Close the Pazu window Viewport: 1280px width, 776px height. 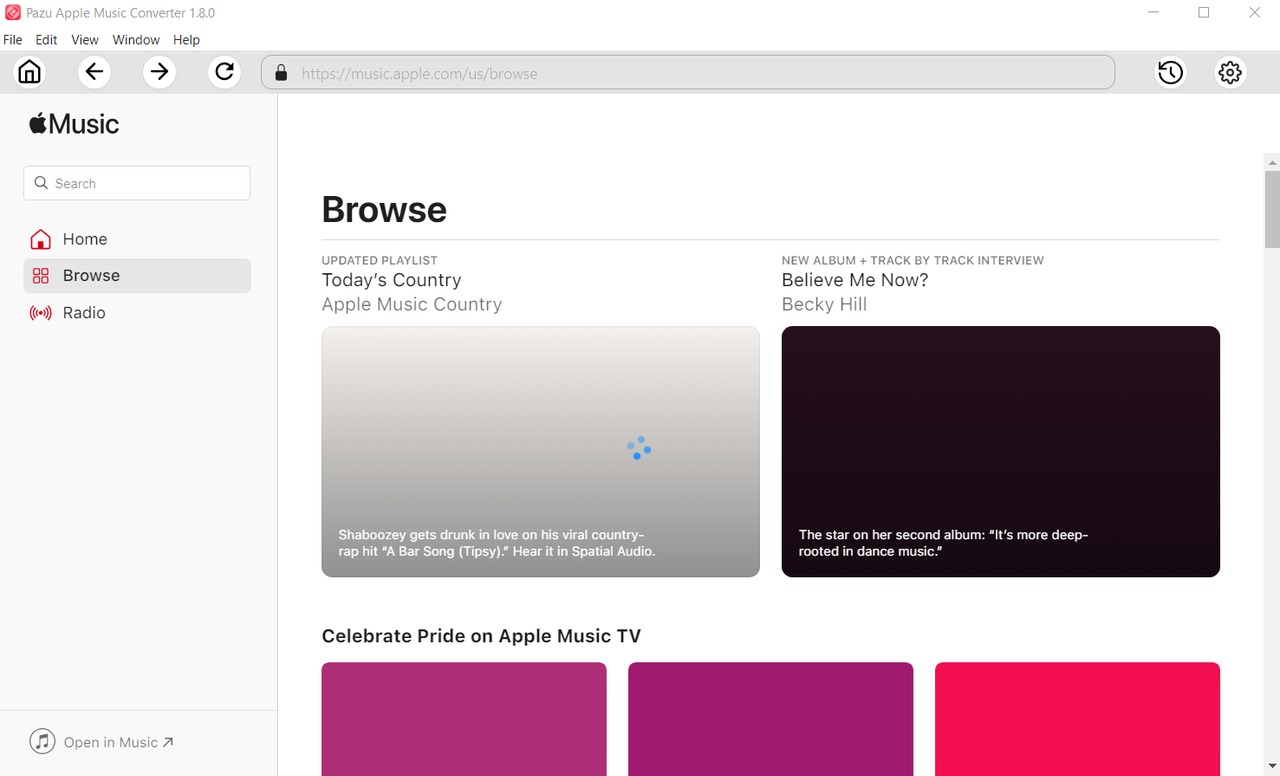point(1255,13)
